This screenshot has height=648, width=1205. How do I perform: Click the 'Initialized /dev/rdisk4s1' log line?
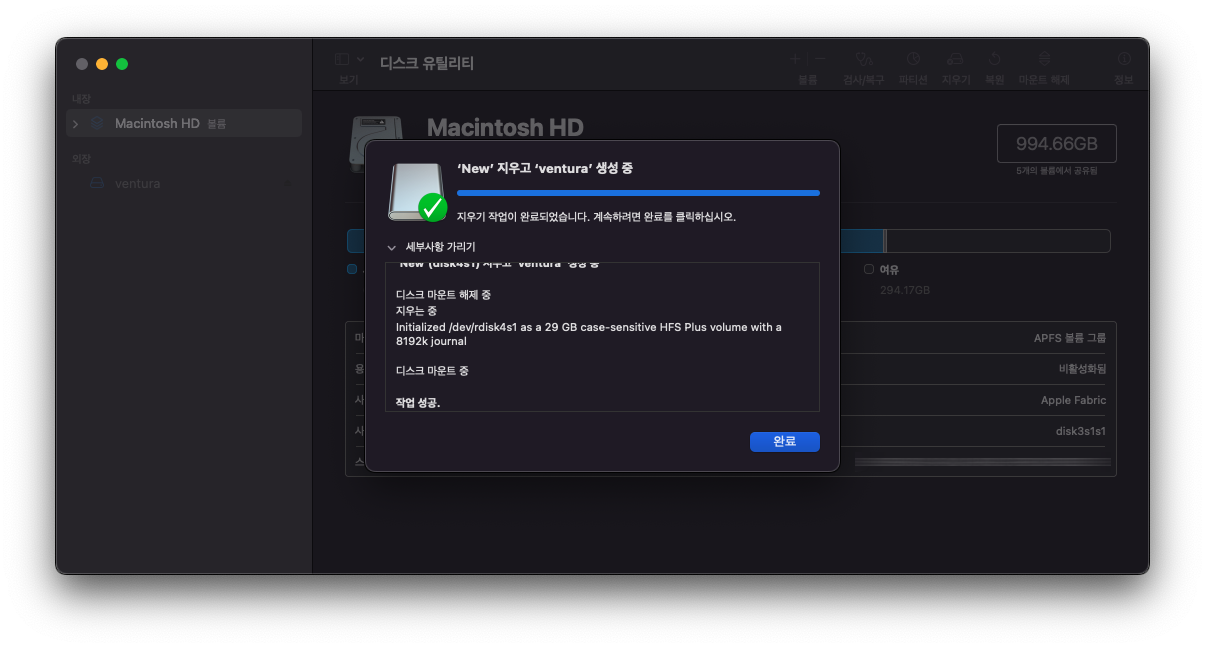[x=589, y=334]
